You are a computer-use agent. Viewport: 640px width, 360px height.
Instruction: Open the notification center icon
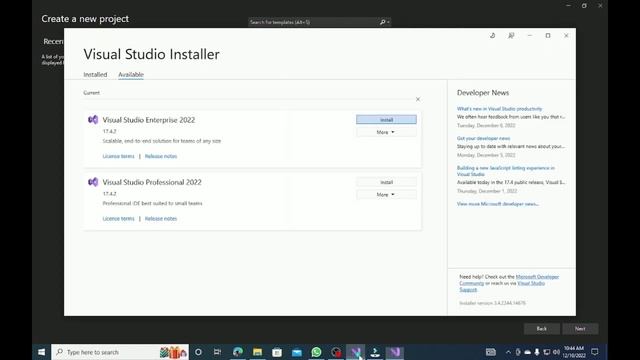595,352
